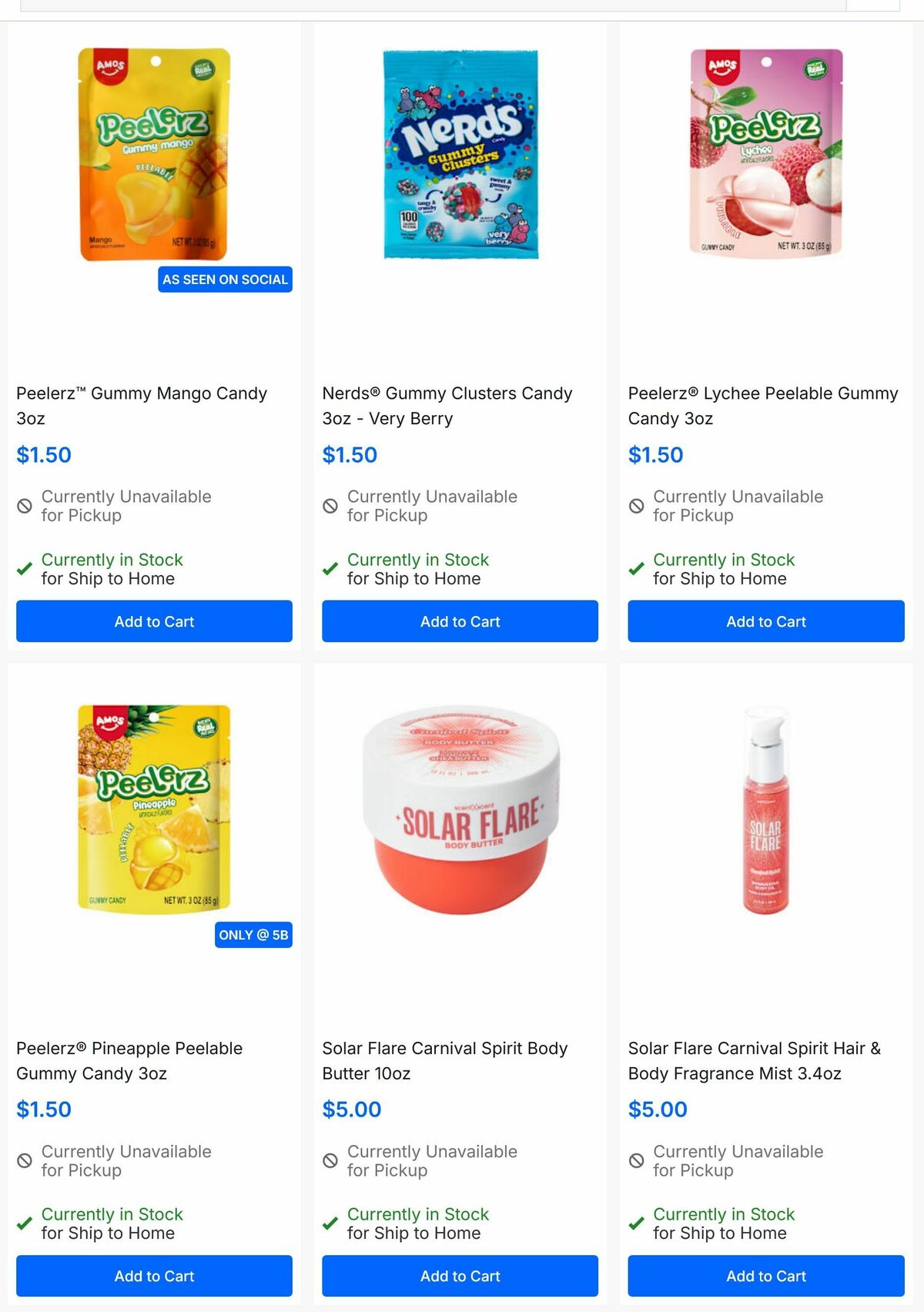
Task: Click the pickup unavailable icon under Nerds Gummy Clusters
Action: point(330,506)
